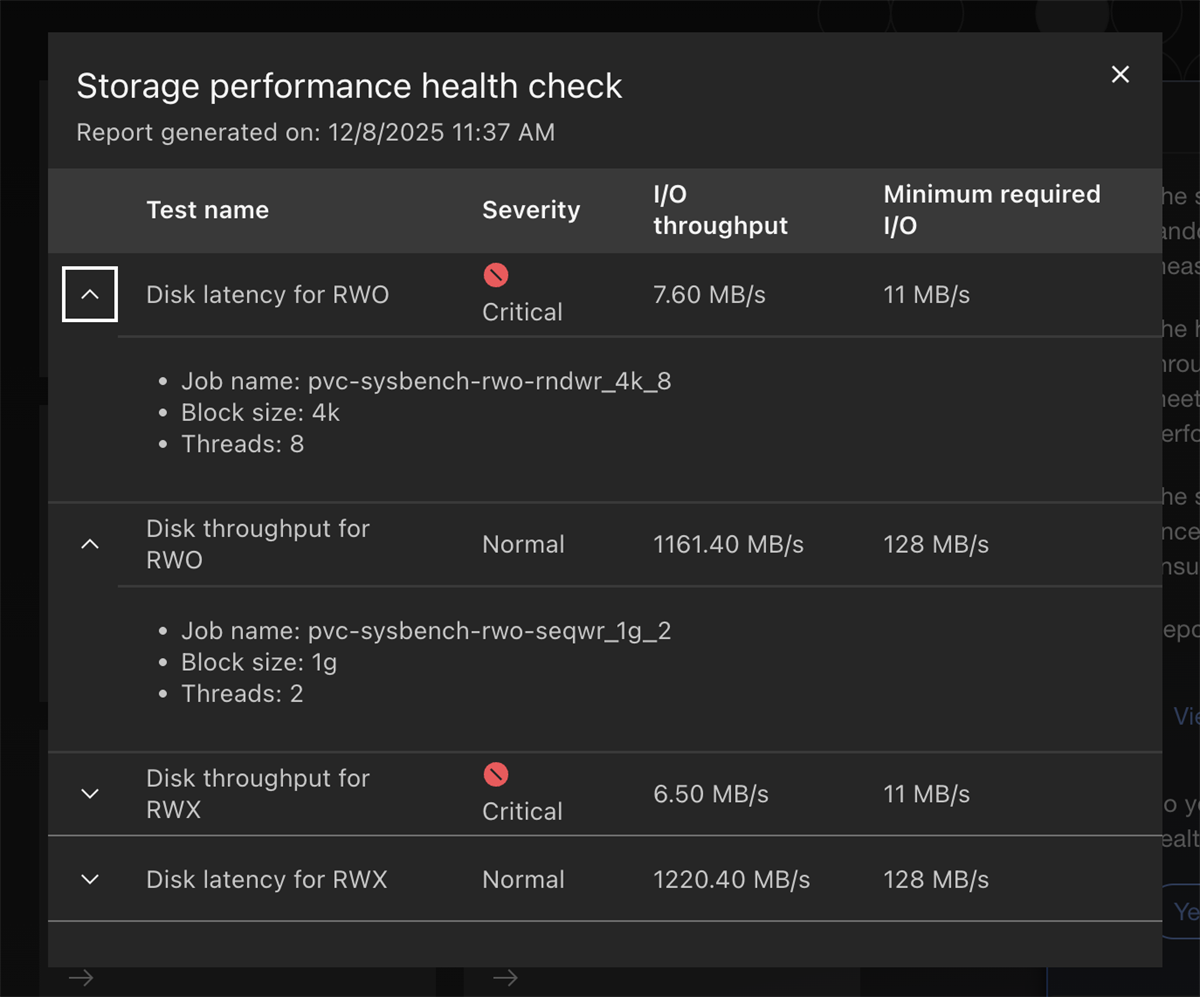Click the pvc-sysbench-rwo-seqwr_1g_2 job name
Screen dimensions: 1200x997
(x=489, y=631)
